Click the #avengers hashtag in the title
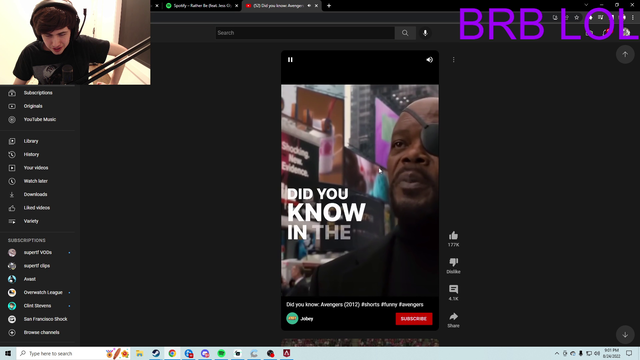The height and width of the screenshot is (360, 640). 411,304
